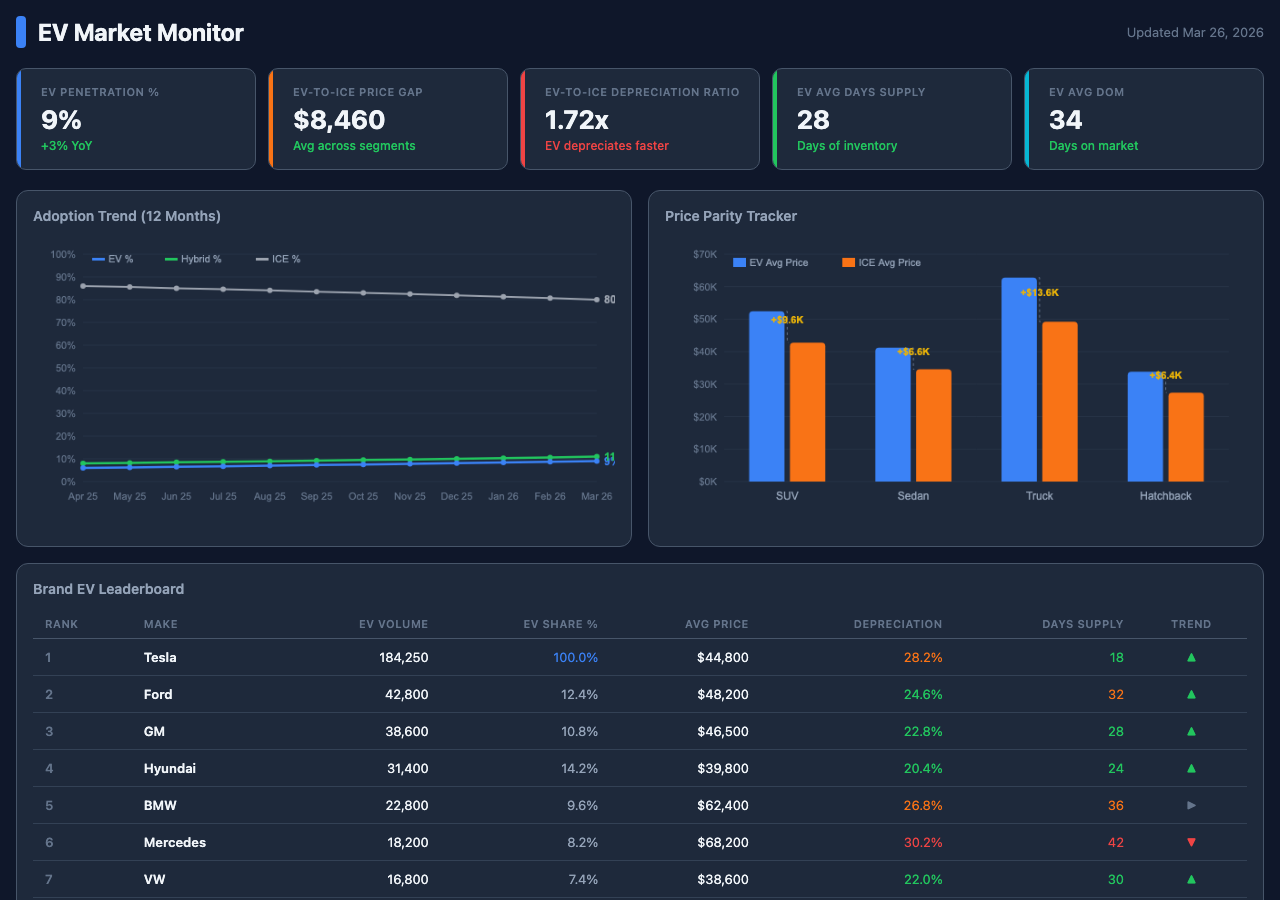This screenshot has height=900, width=1280.
Task: Sort leaderboard by Make column header
Action: pyautogui.click(x=161, y=624)
